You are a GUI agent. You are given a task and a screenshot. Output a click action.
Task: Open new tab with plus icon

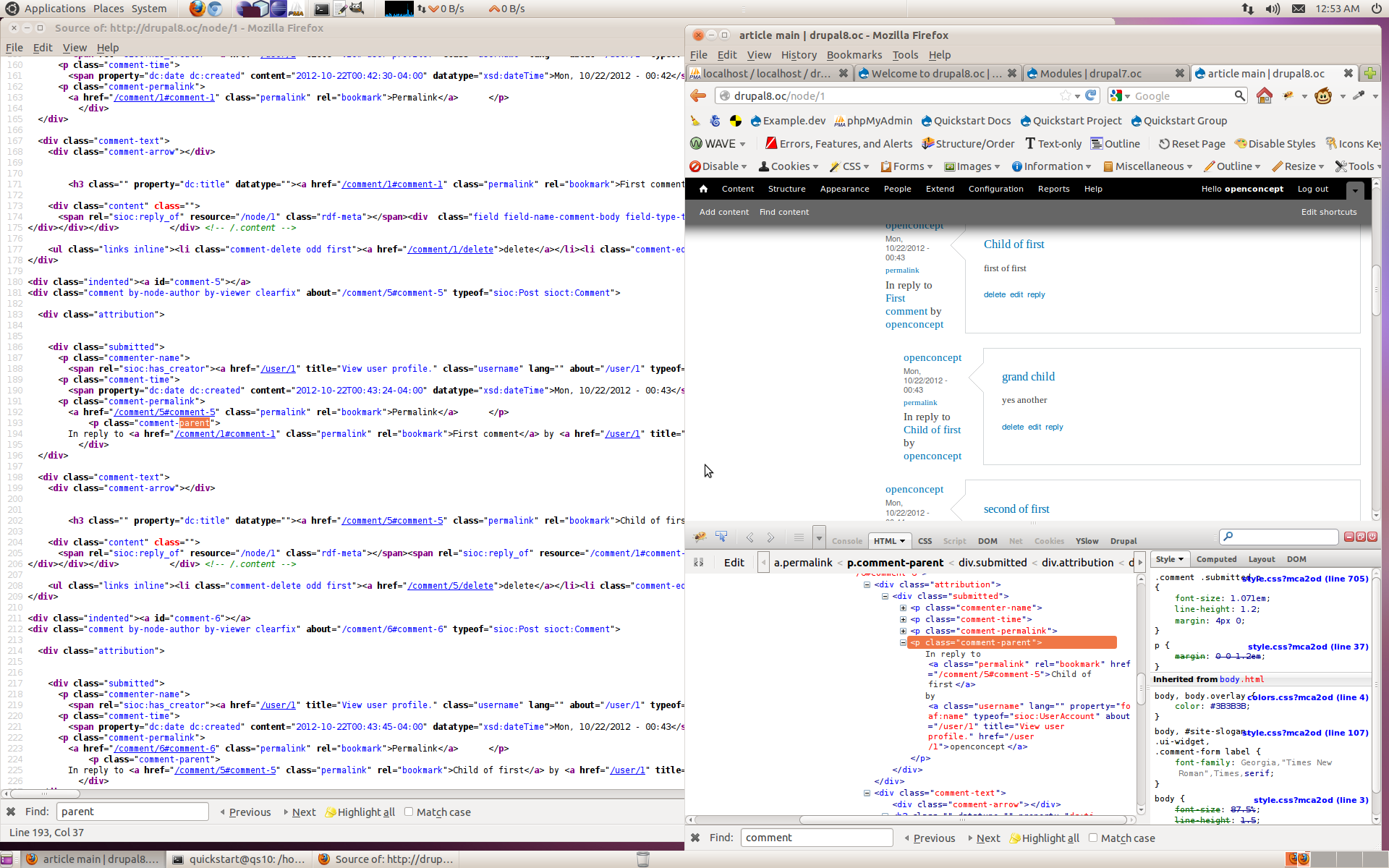(x=1369, y=73)
